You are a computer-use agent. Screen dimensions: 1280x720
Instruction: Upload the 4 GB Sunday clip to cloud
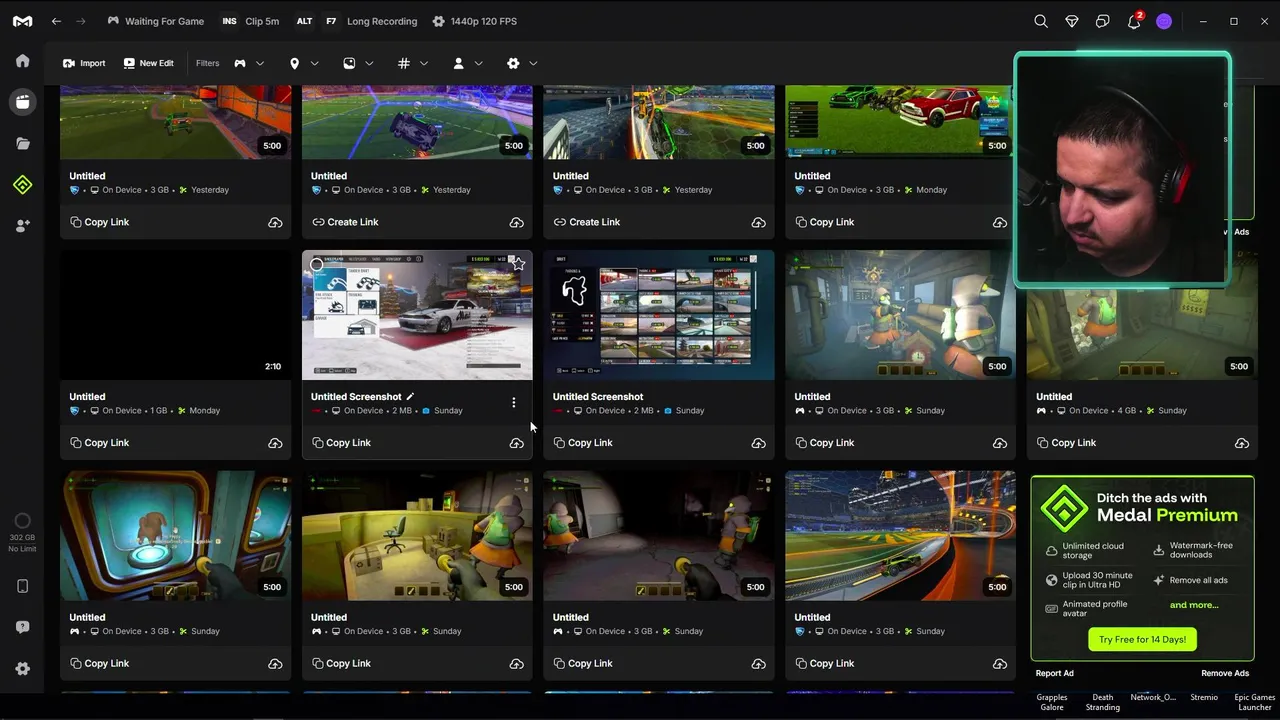(x=1242, y=443)
